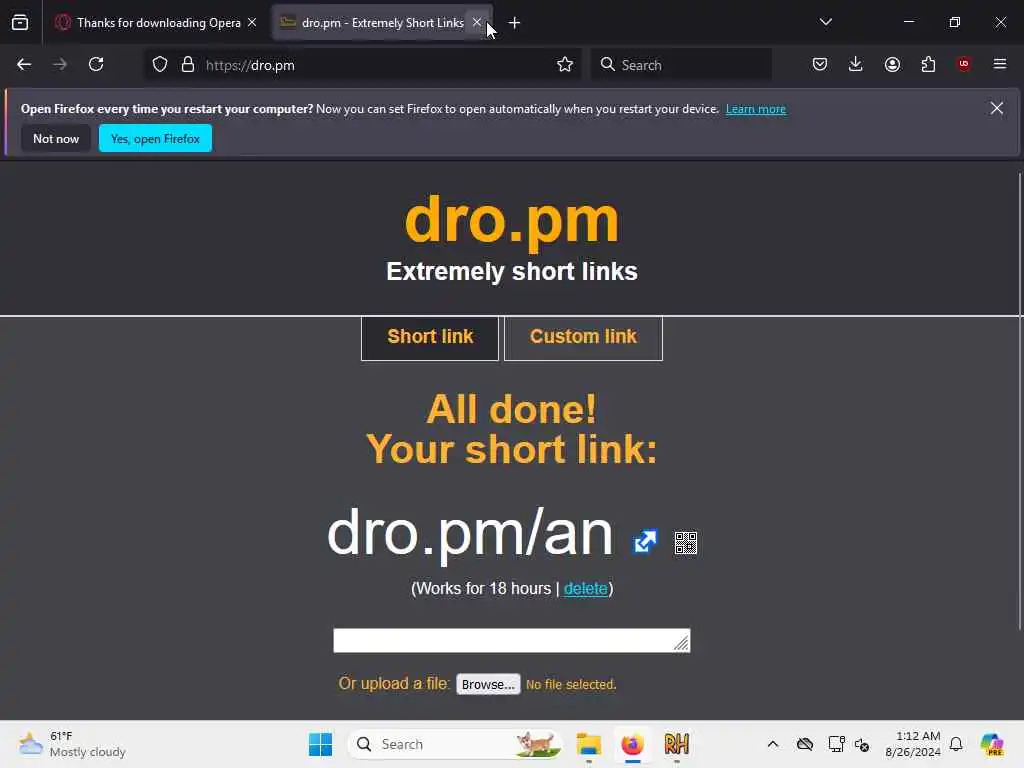Select the Short link tab
This screenshot has width=1024, height=768.
point(430,338)
